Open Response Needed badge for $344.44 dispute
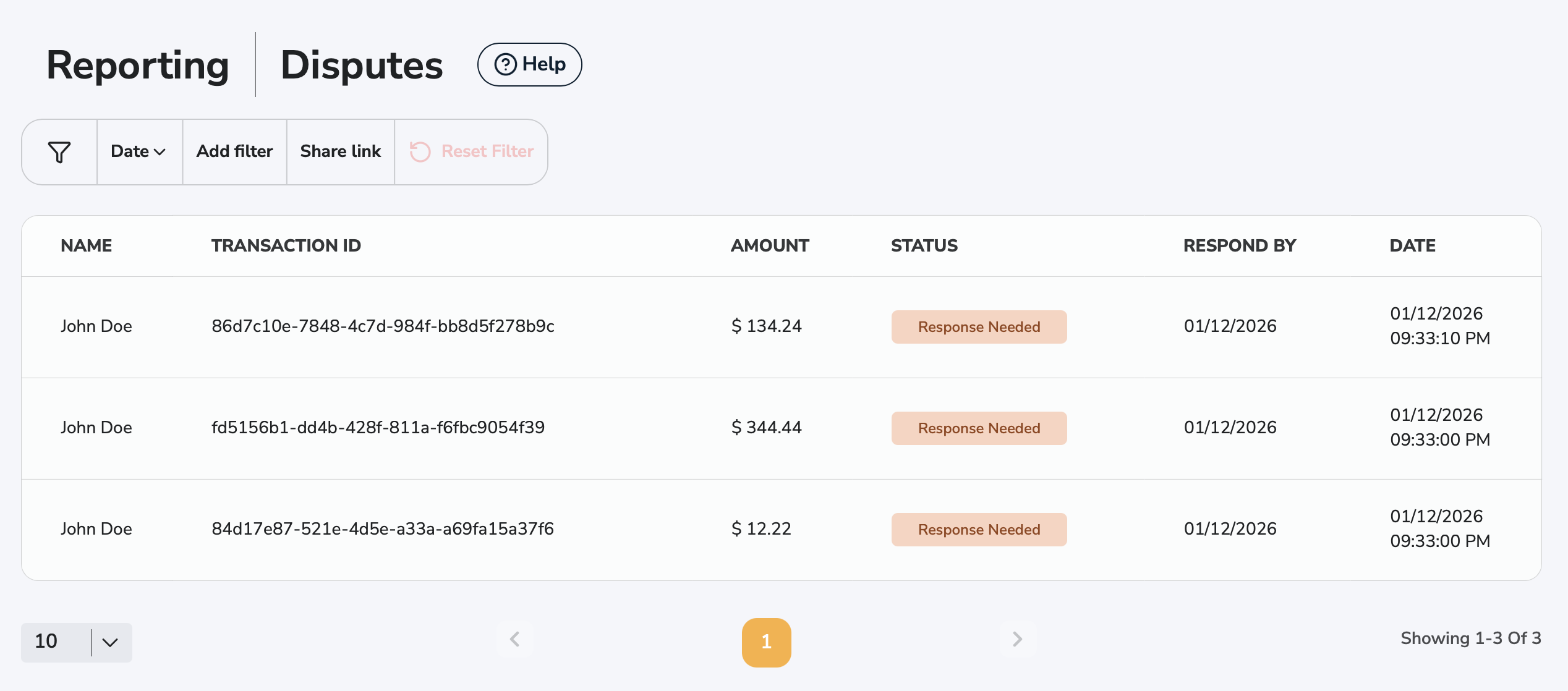The image size is (1568, 691). (979, 428)
